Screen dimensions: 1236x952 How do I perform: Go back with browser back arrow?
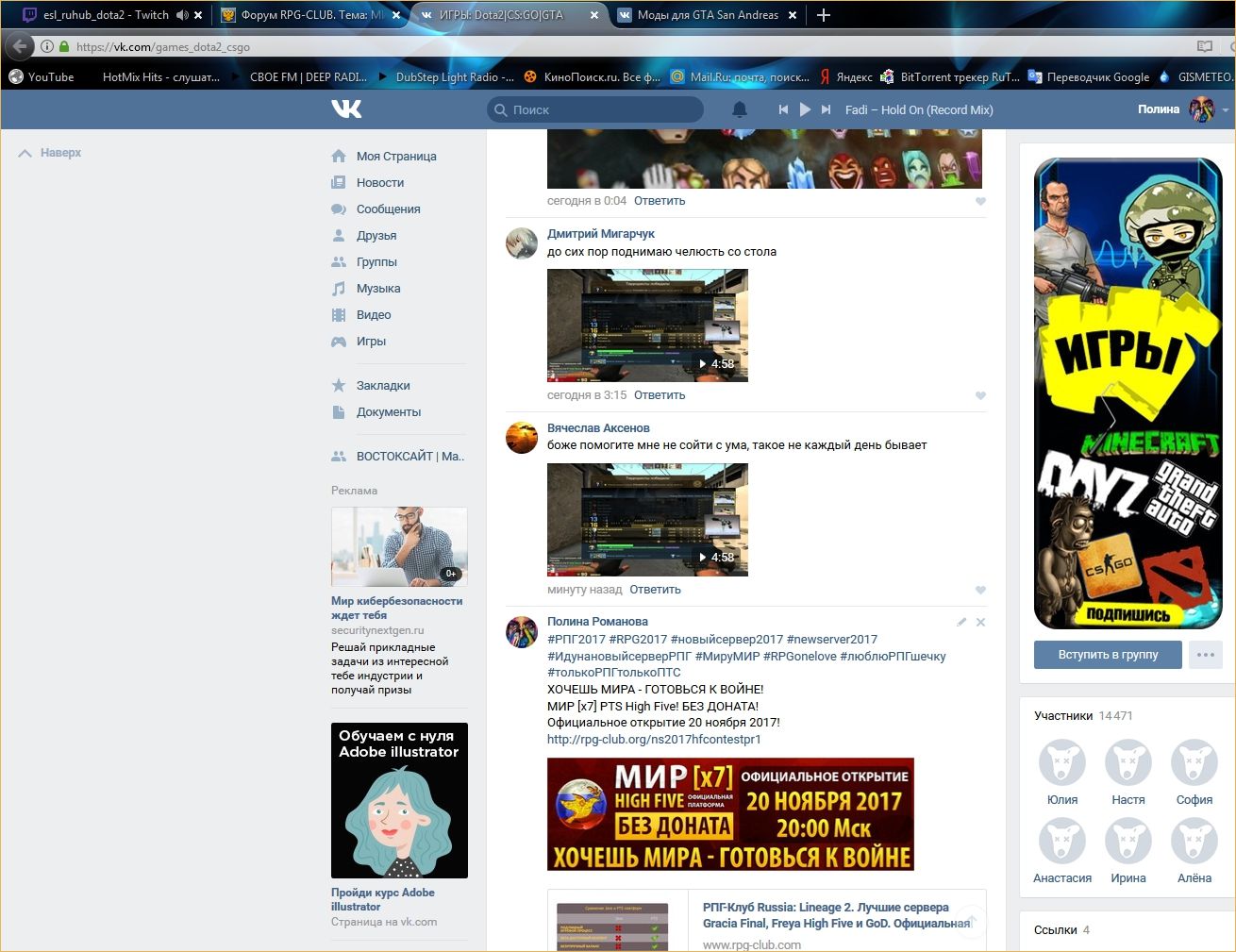21,46
